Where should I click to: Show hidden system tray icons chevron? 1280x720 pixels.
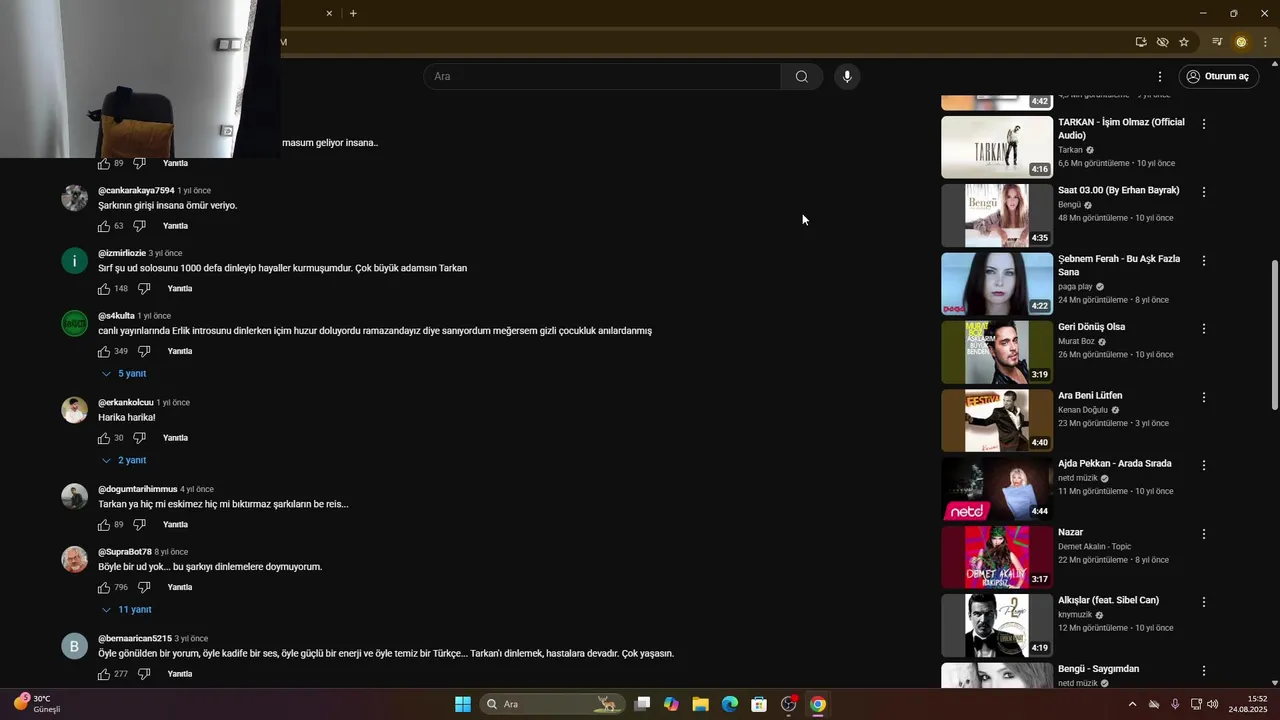click(x=1132, y=704)
